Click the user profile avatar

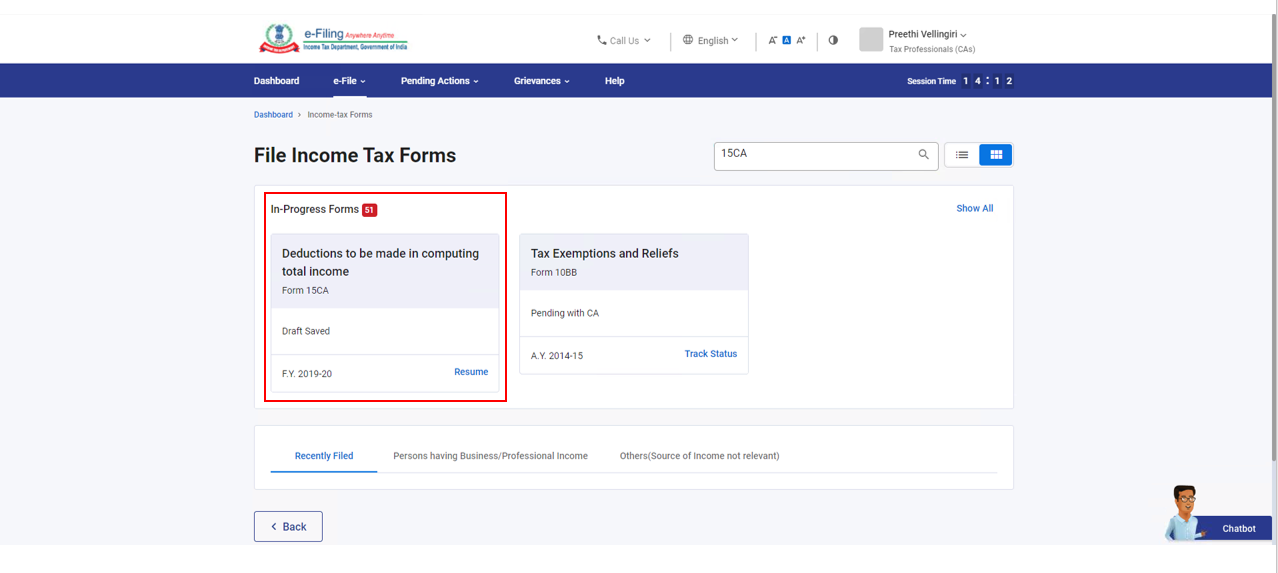871,39
